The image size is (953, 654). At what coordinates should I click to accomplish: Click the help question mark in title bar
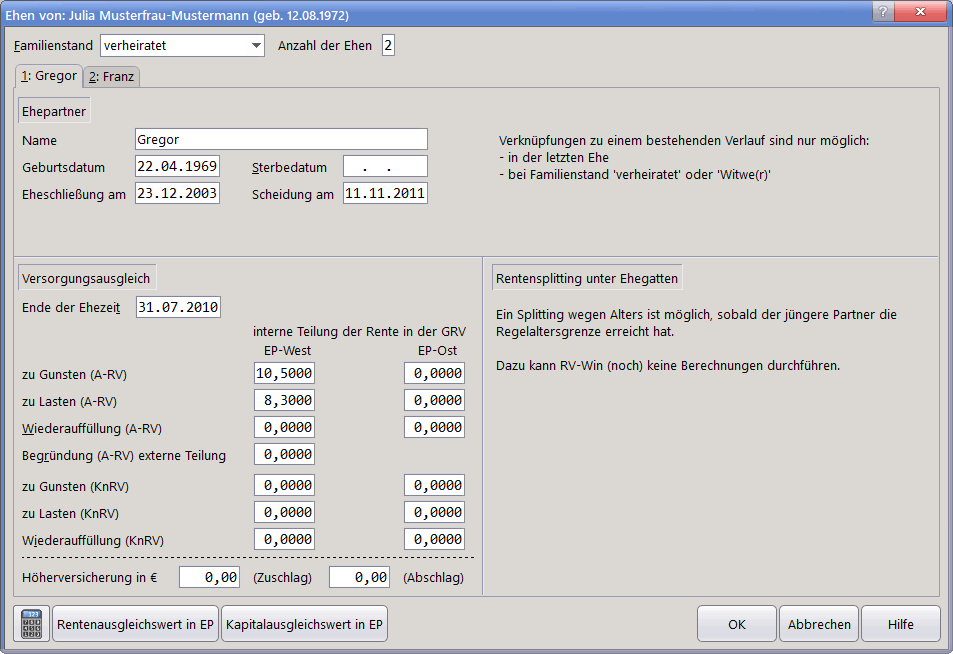(x=882, y=11)
